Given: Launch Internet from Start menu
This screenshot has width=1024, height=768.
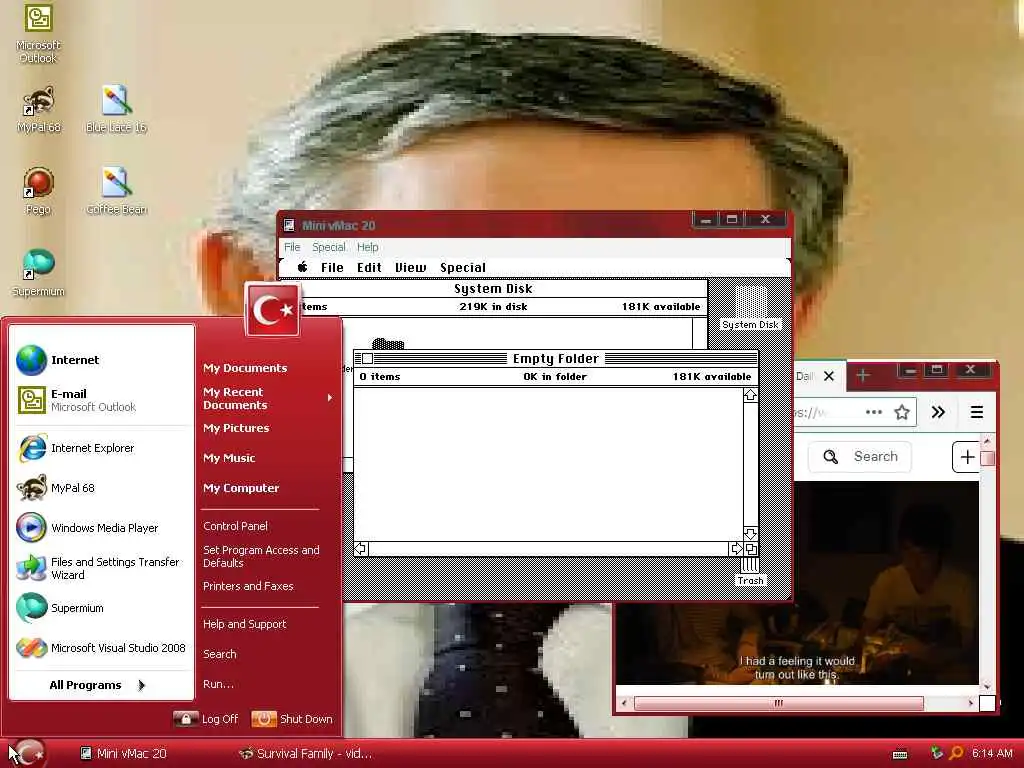Looking at the screenshot, I should 103,360.
